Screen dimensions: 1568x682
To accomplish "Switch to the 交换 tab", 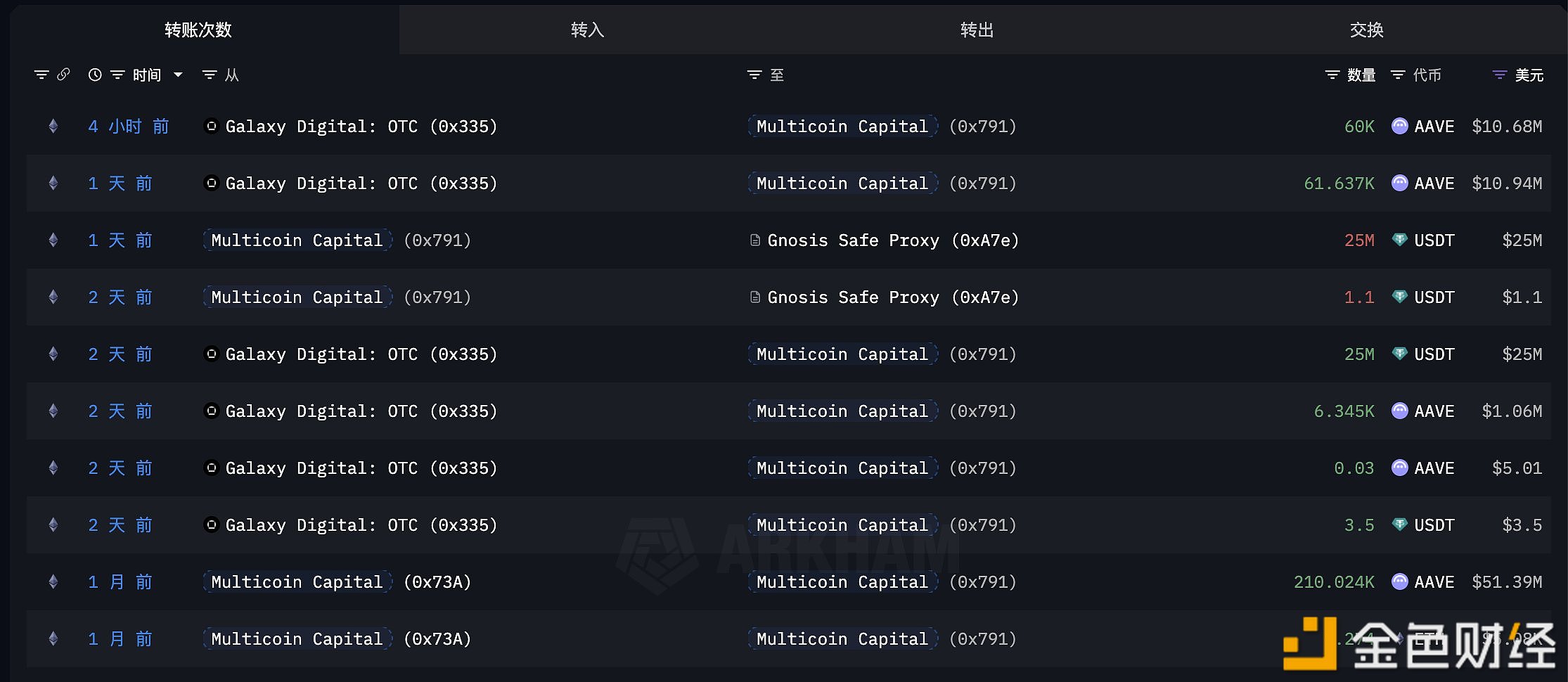I will pos(1367,30).
